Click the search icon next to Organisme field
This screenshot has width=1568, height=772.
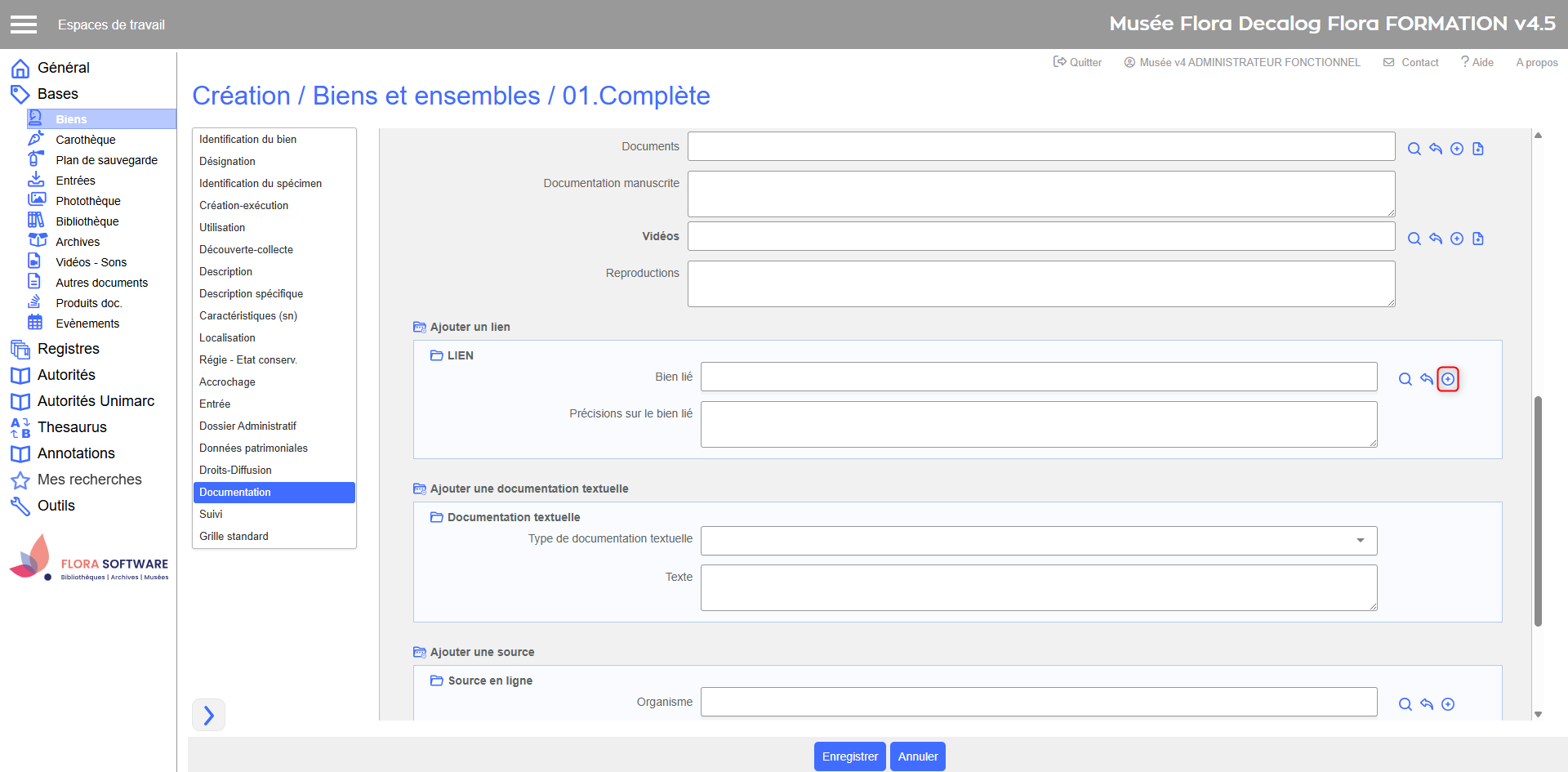point(1405,704)
